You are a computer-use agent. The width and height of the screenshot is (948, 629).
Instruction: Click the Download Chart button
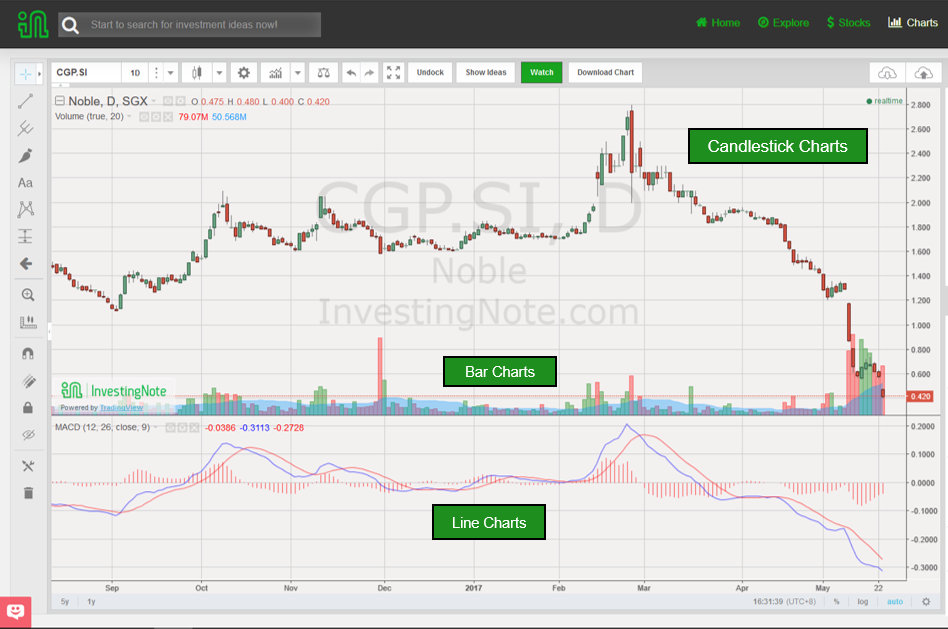pyautogui.click(x=608, y=72)
